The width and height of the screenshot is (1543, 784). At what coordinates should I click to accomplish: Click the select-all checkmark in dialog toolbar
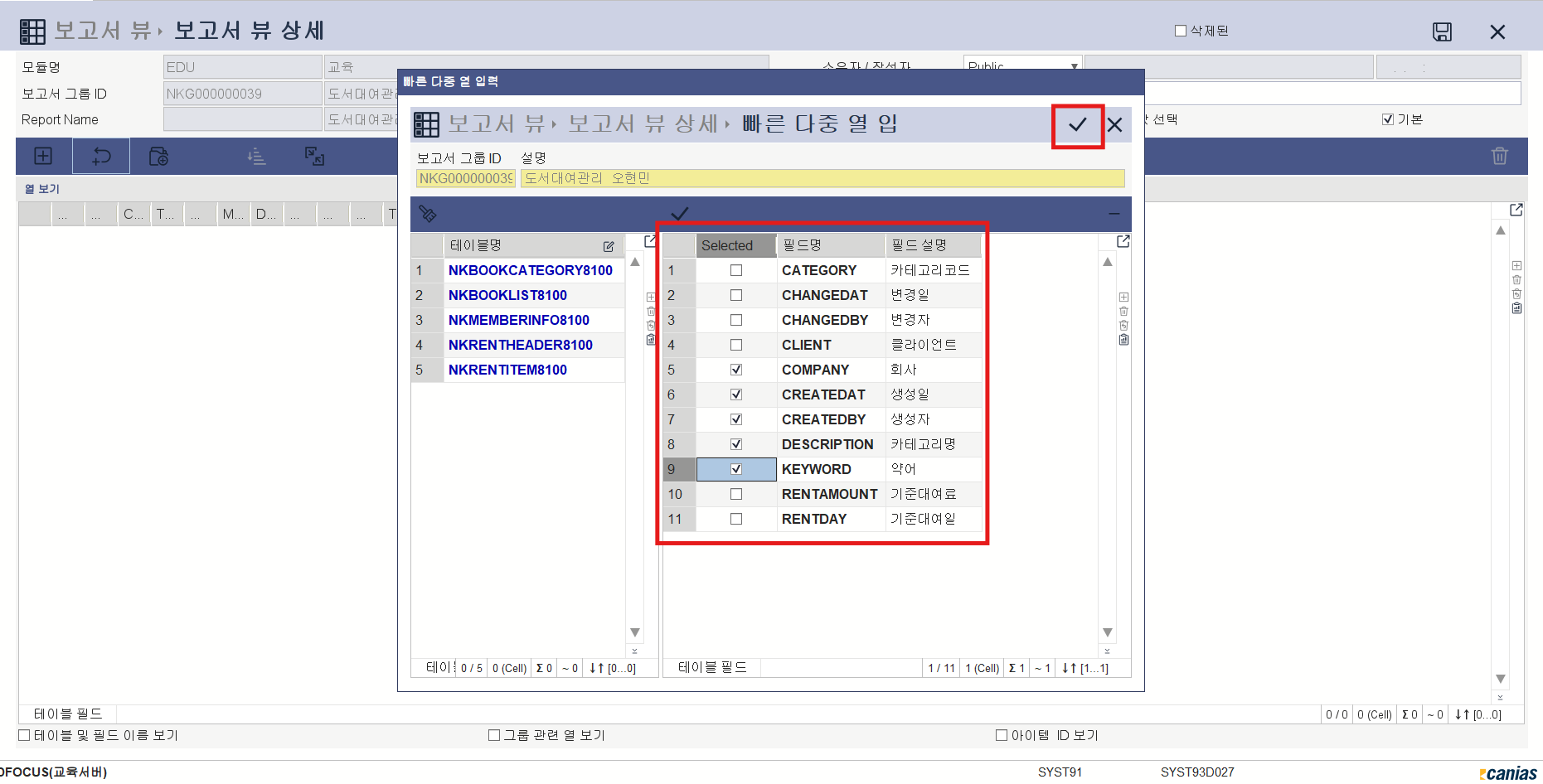[x=680, y=214]
